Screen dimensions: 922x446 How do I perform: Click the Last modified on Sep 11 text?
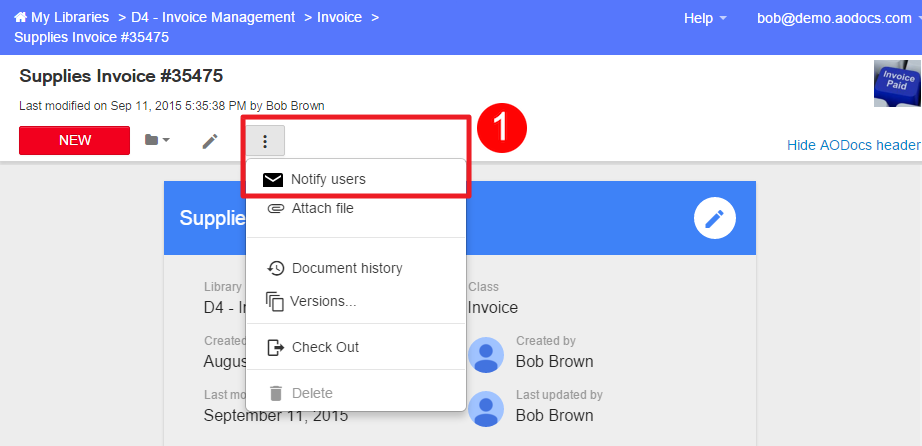(x=172, y=106)
